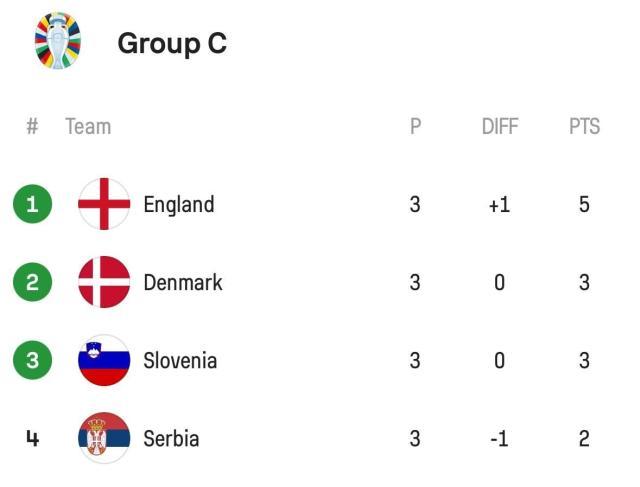Click Serbia's rank number 4
Image resolution: width=640 pixels, height=487 pixels.
coord(32,438)
